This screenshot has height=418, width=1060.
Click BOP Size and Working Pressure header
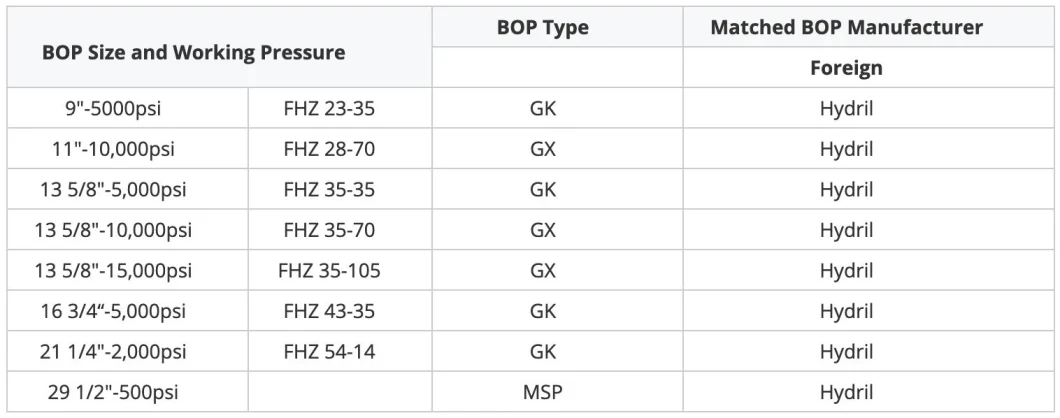pos(194,52)
